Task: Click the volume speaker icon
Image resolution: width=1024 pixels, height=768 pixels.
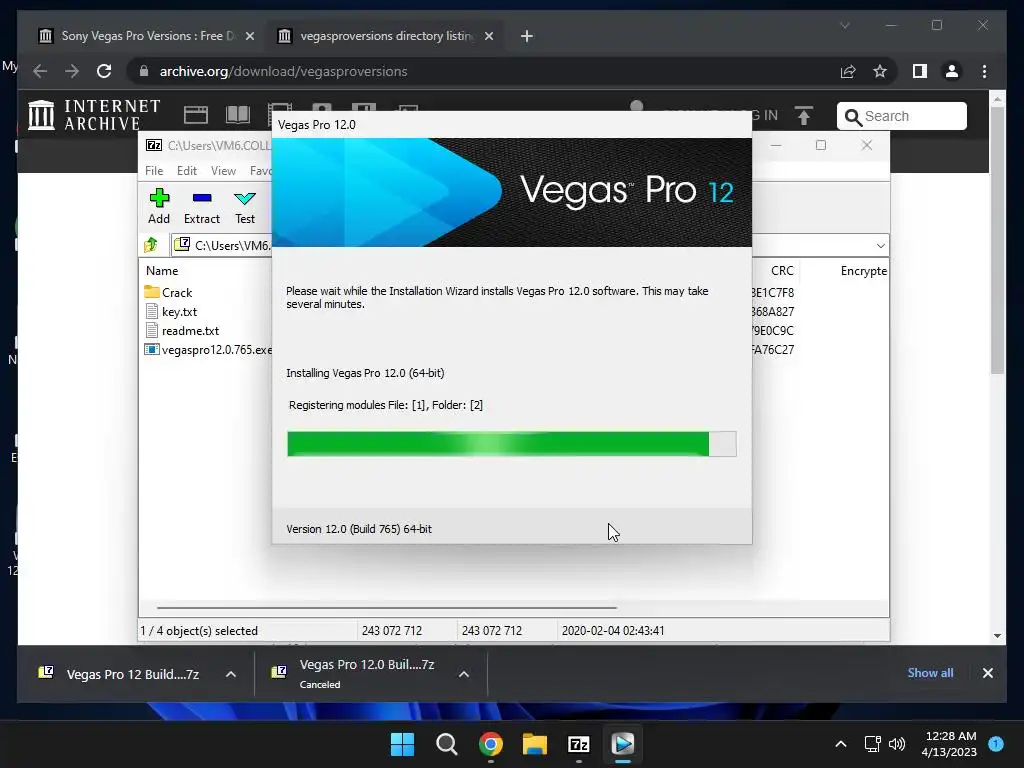Action: click(x=897, y=744)
